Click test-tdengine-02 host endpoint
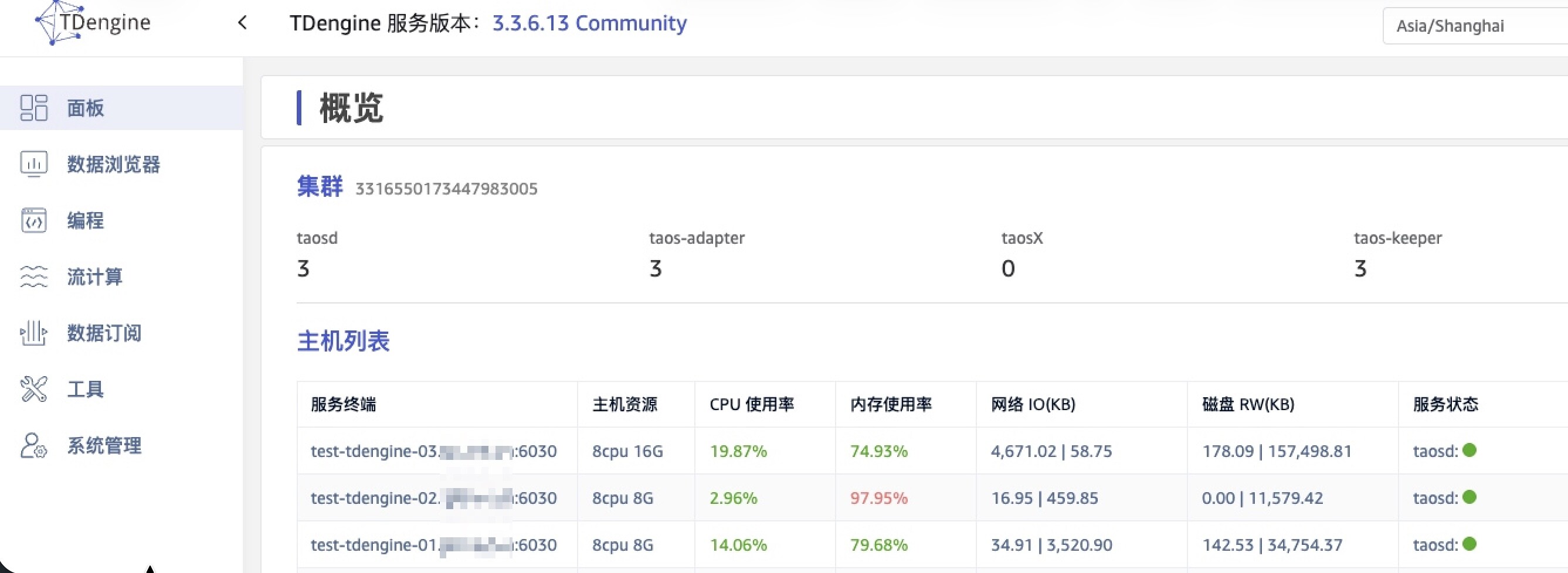Viewport: 1568px width, 573px height. (x=433, y=498)
